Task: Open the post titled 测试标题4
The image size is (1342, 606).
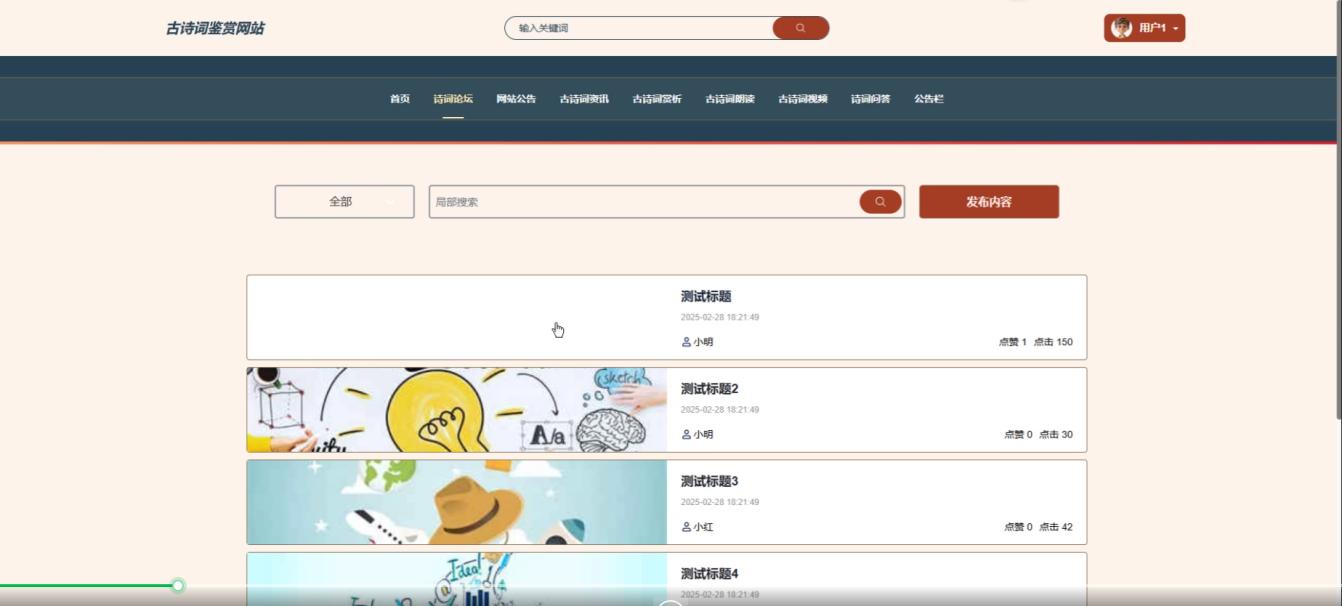Action: tap(710, 574)
